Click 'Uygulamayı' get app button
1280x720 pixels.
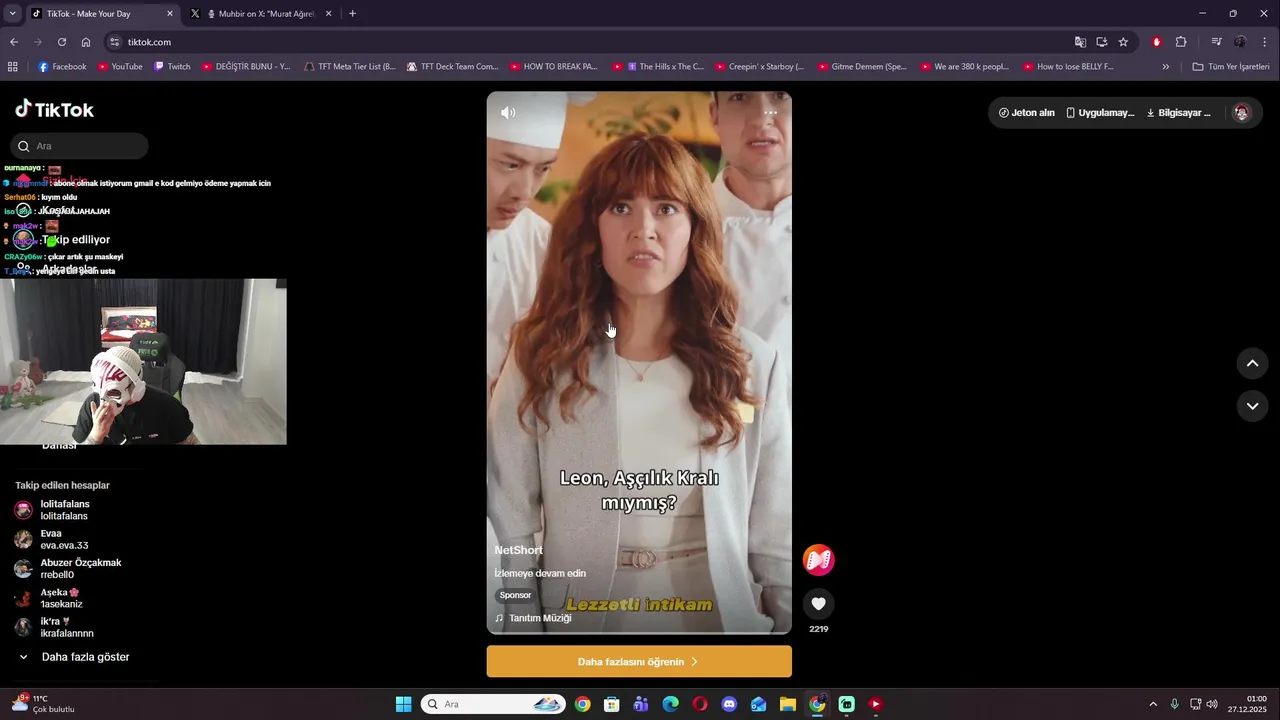[x=1100, y=113]
